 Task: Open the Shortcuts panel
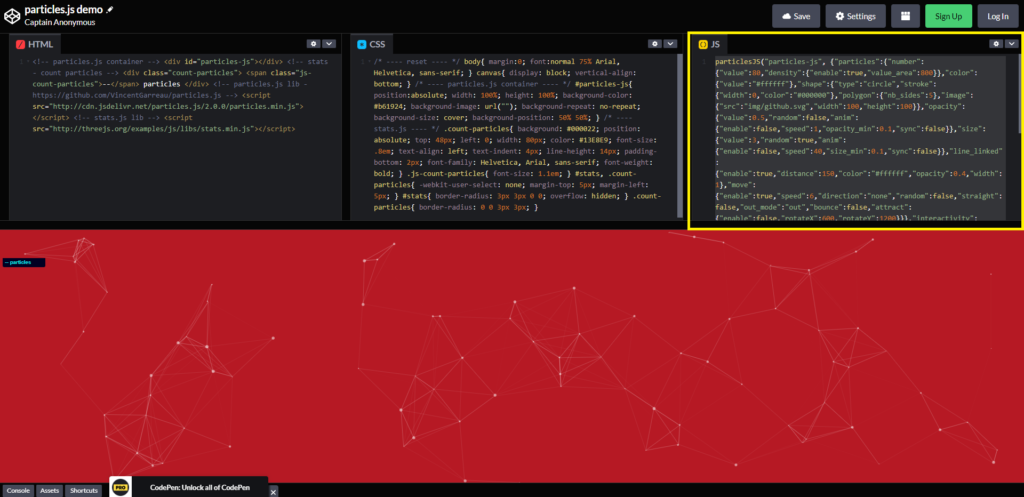click(x=84, y=490)
